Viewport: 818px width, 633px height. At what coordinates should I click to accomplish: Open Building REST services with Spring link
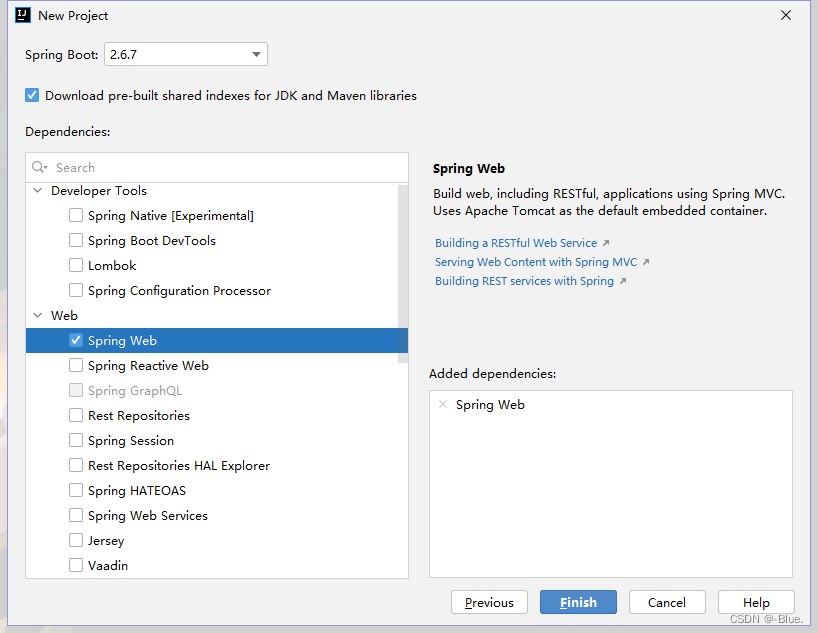[524, 281]
